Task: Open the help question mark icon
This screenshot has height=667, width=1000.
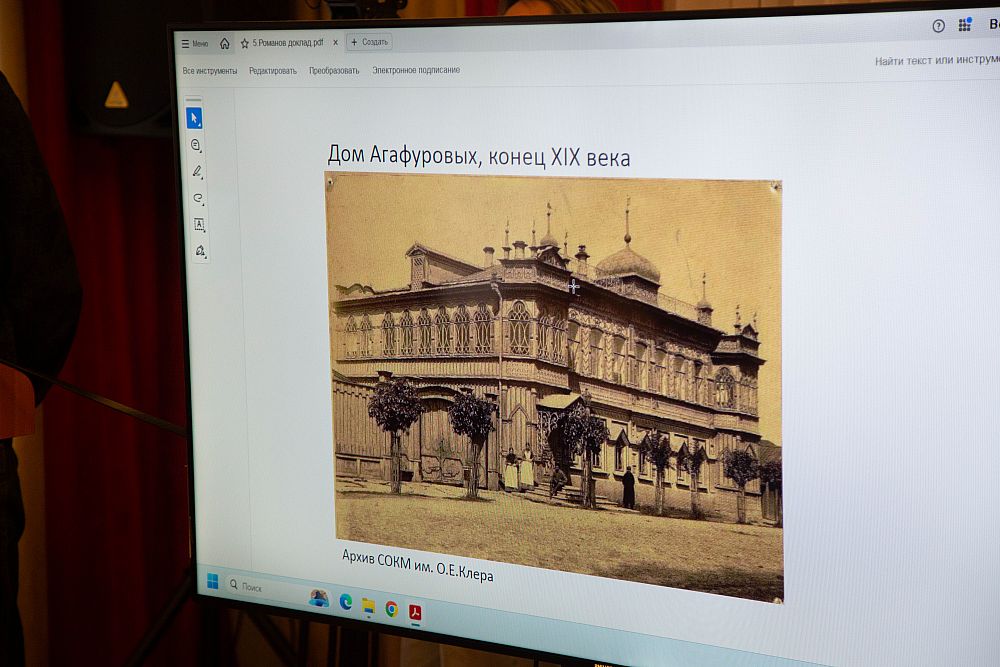Action: 938,26
